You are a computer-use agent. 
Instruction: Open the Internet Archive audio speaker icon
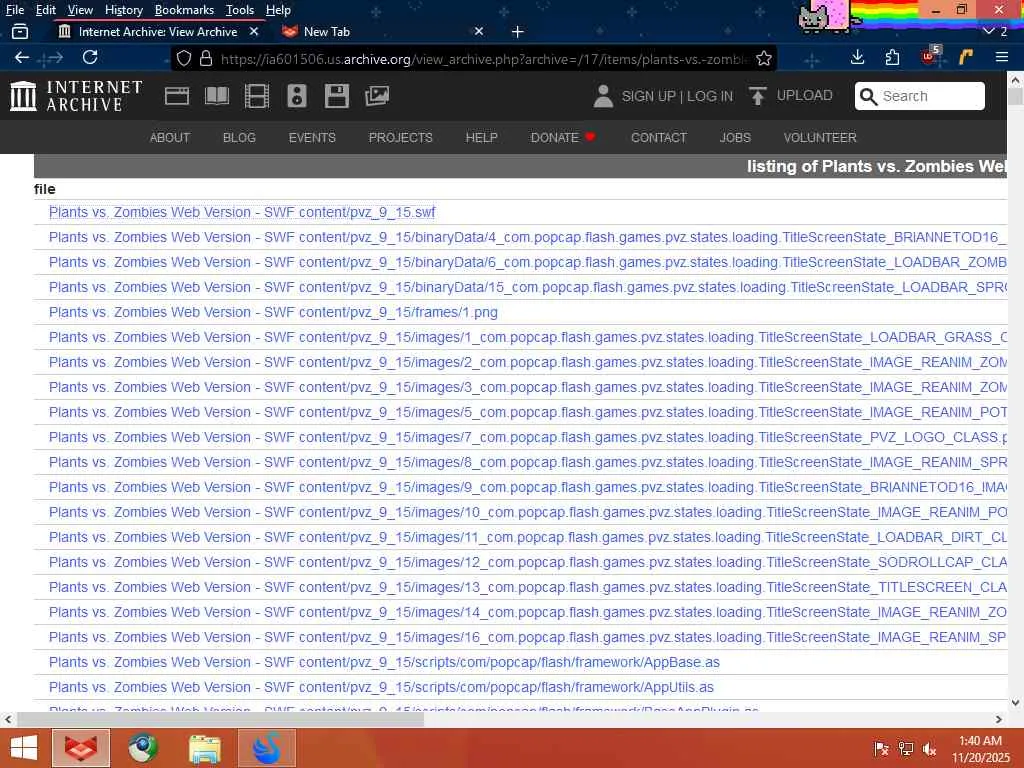[x=297, y=96]
